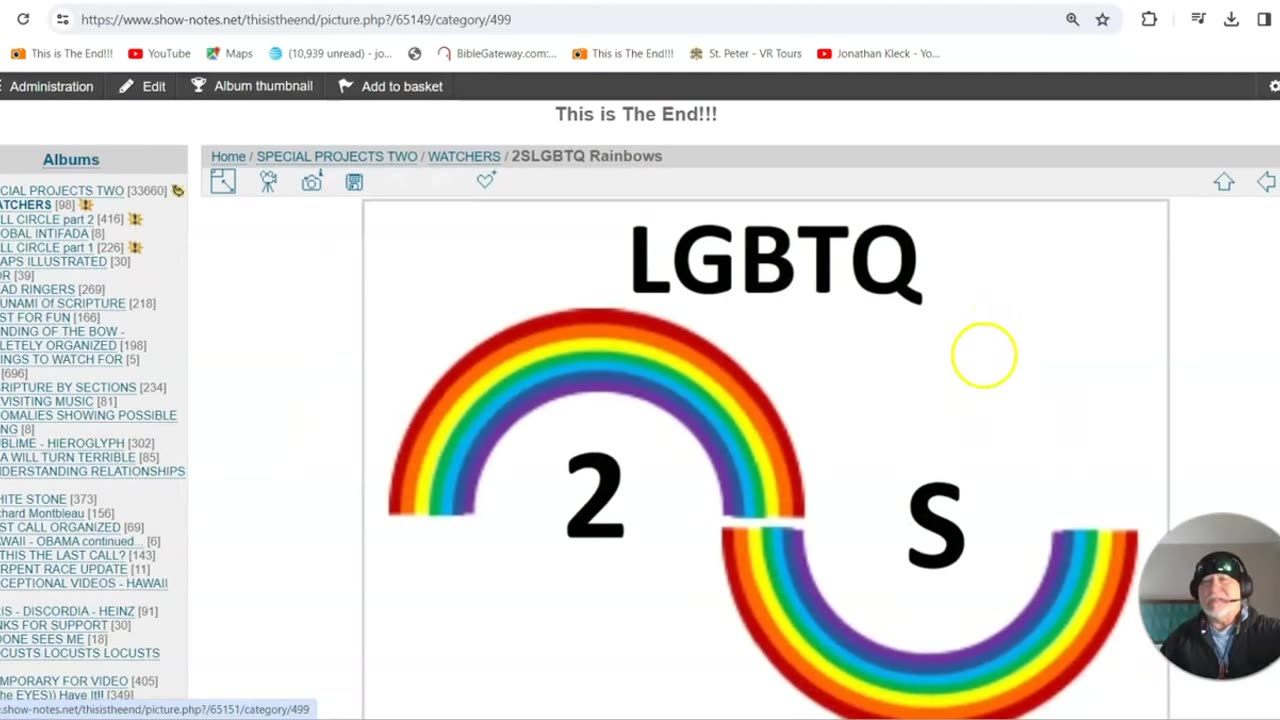
Task: Open HAWAII - OBAMA continued album
Action: (72, 541)
